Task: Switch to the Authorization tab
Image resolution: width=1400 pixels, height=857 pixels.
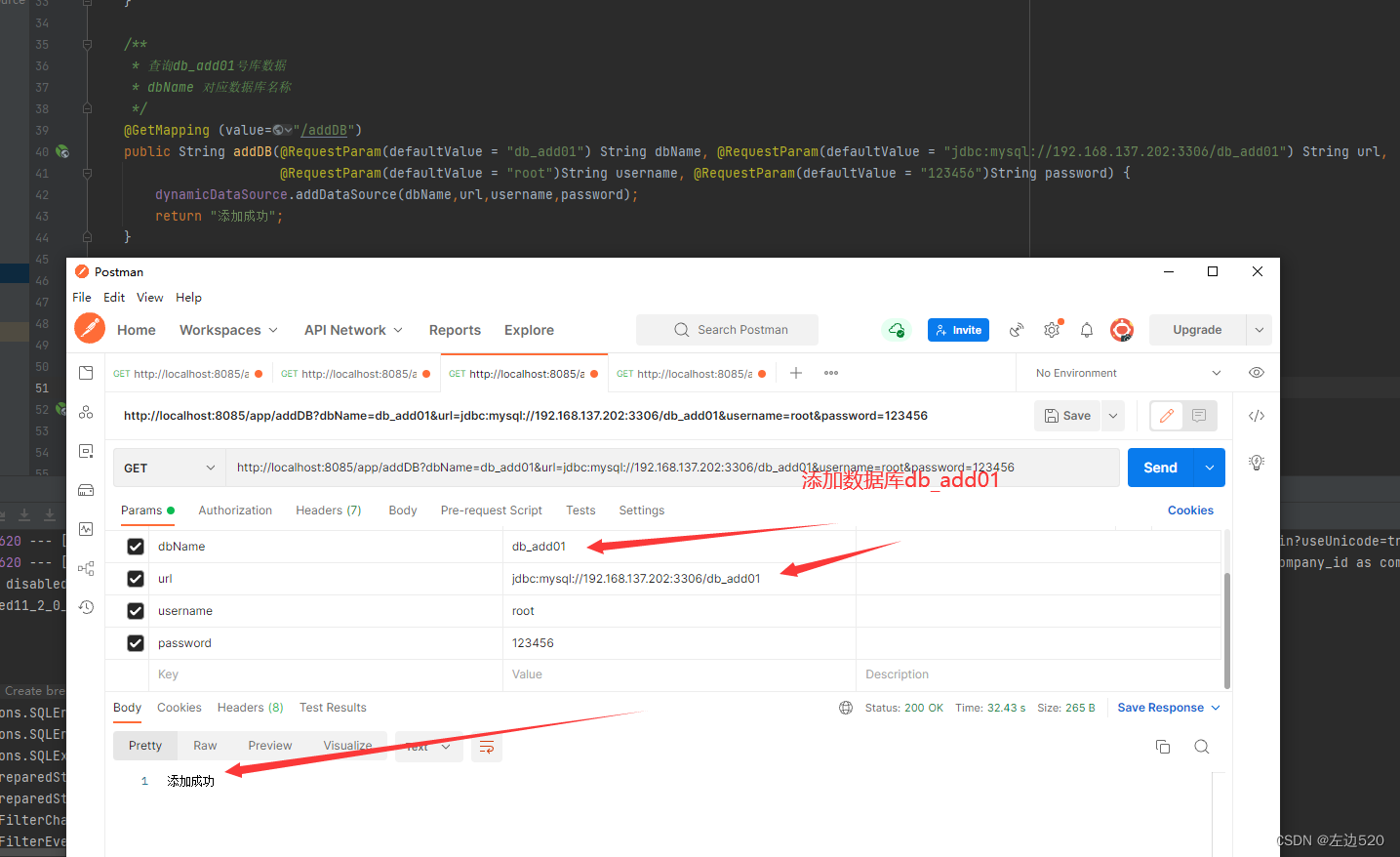Action: point(235,510)
